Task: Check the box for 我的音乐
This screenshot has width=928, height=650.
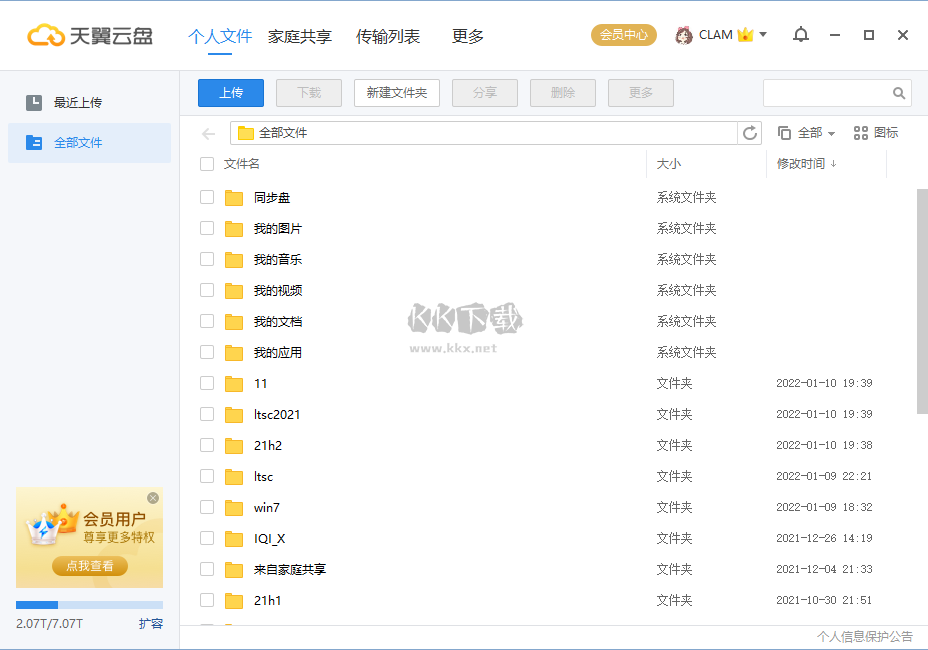Action: pyautogui.click(x=207, y=259)
